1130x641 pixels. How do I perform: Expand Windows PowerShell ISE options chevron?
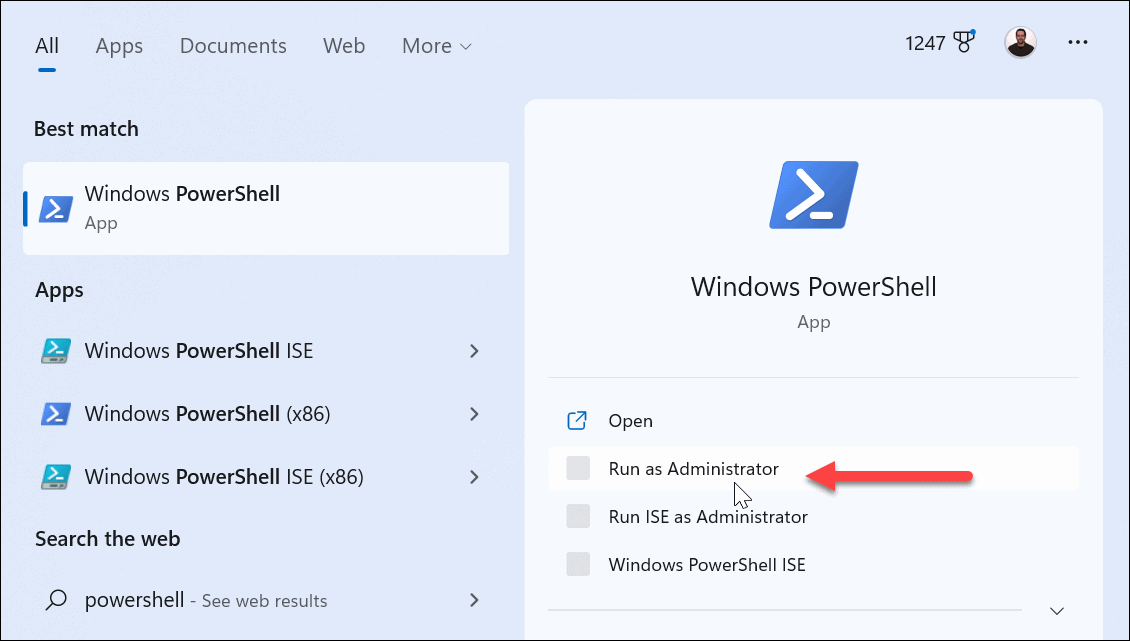[474, 351]
